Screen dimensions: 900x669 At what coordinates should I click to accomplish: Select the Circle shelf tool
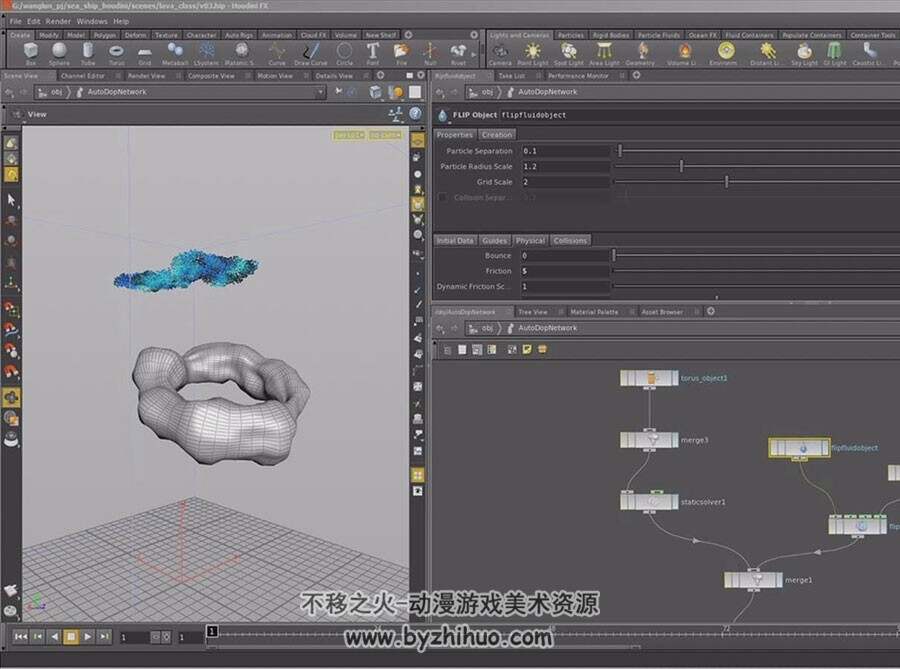[x=344, y=54]
